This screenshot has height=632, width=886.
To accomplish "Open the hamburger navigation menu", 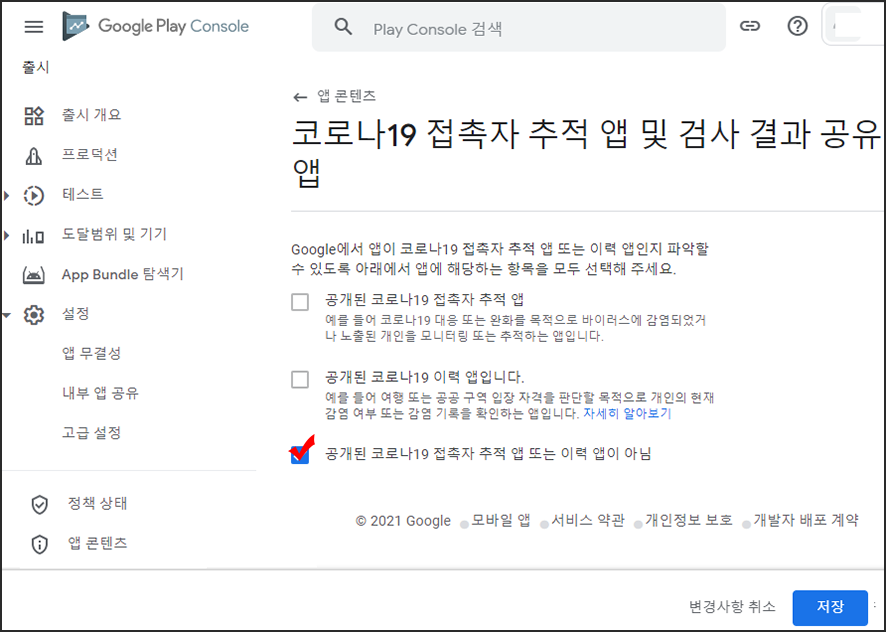I will (34, 27).
